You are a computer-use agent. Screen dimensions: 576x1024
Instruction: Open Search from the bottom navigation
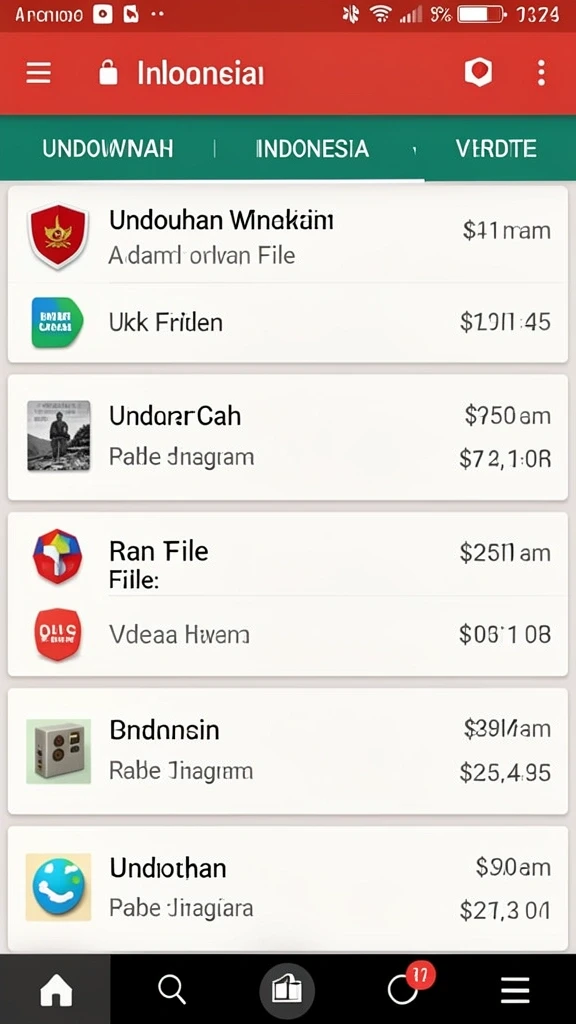(172, 990)
